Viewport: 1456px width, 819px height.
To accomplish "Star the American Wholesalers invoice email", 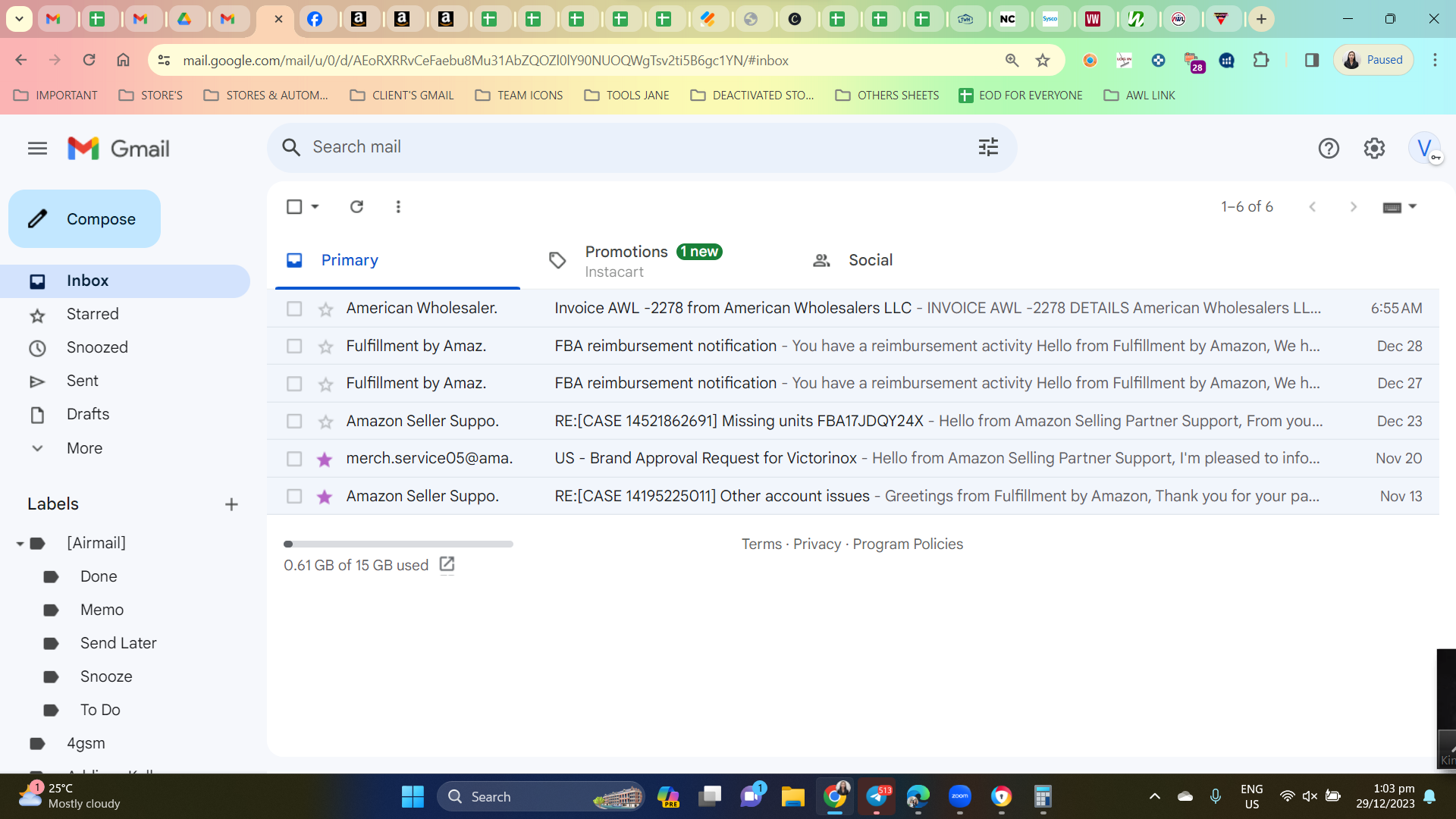I will [325, 309].
